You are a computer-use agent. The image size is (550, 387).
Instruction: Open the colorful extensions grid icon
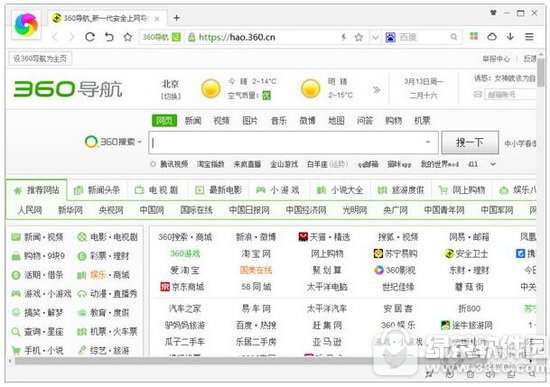pyautogui.click(x=474, y=36)
